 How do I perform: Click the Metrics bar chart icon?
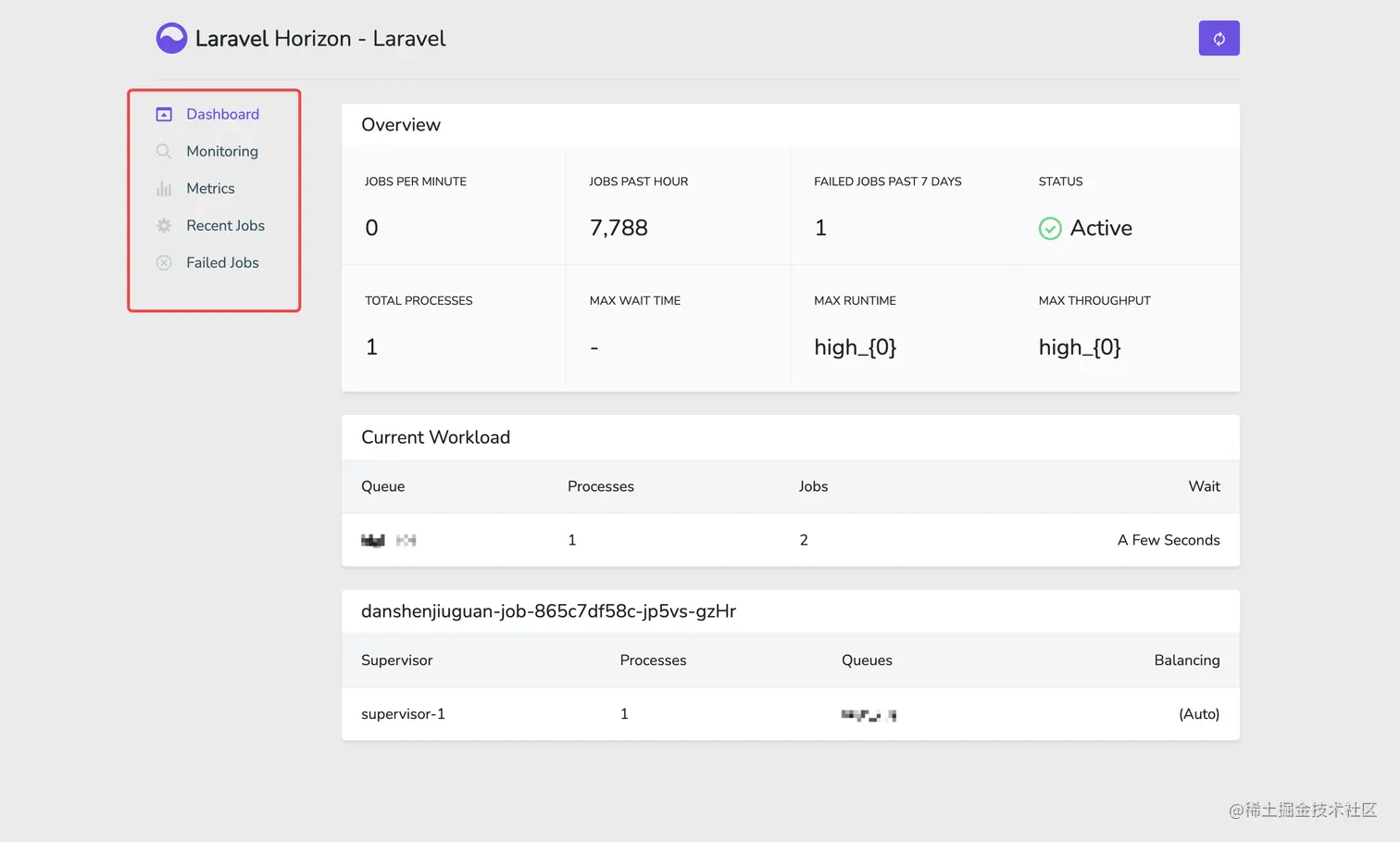[x=164, y=188]
